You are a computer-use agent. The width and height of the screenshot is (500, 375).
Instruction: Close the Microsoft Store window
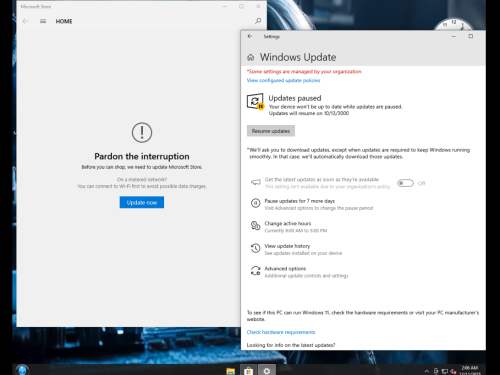point(258,6)
